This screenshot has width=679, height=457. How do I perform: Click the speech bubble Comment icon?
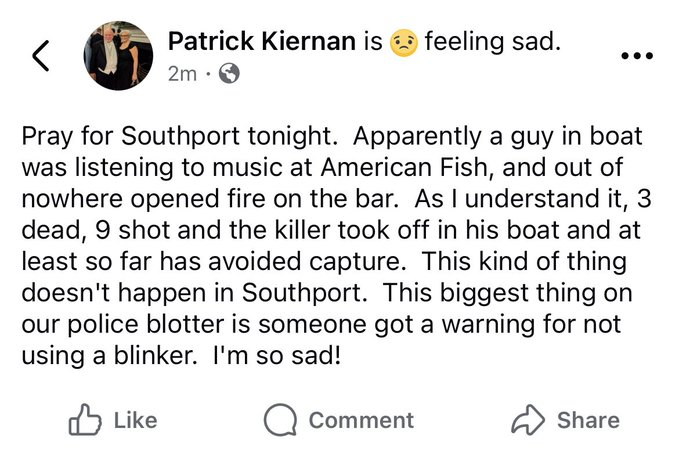coord(280,419)
